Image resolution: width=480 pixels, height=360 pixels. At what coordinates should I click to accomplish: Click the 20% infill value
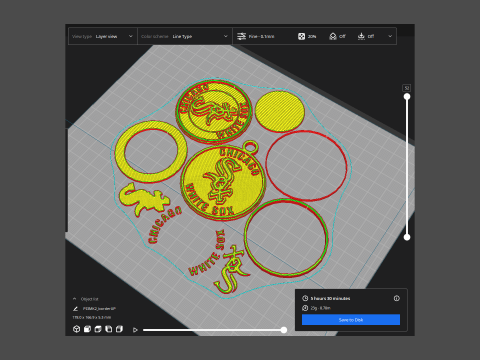pos(312,36)
